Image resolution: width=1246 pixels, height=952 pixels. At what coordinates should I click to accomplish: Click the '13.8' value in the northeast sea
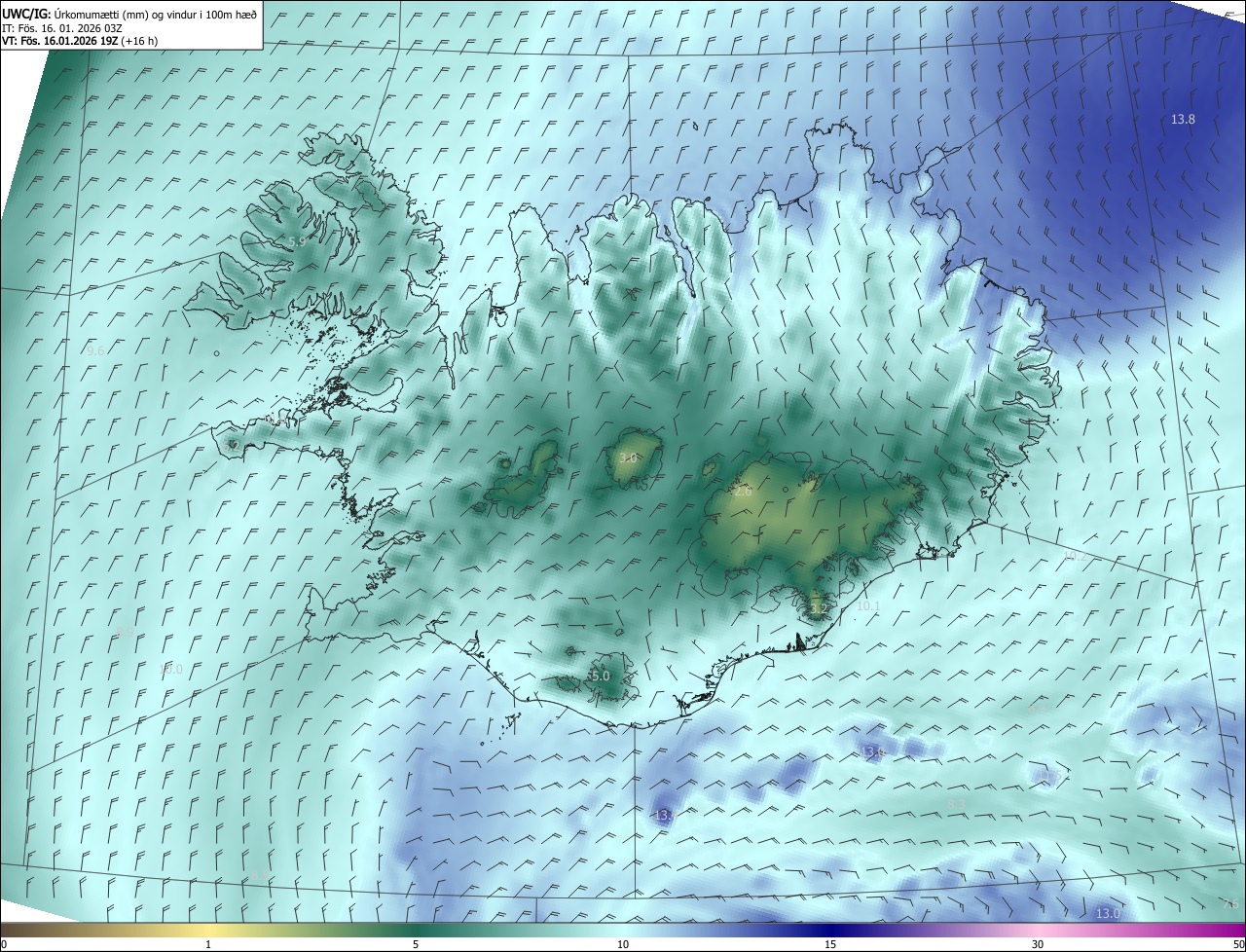1183,119
